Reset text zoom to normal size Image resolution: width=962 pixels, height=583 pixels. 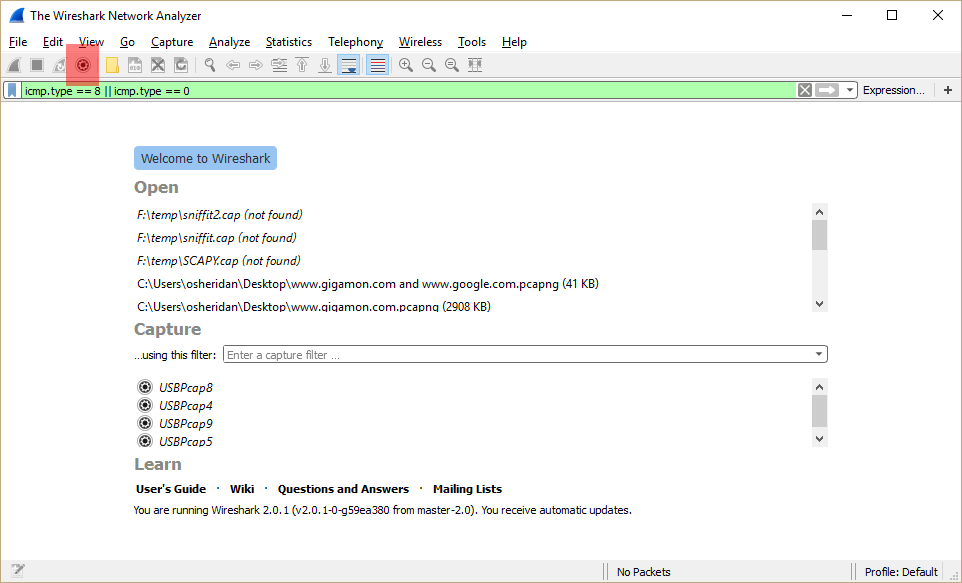tap(452, 65)
